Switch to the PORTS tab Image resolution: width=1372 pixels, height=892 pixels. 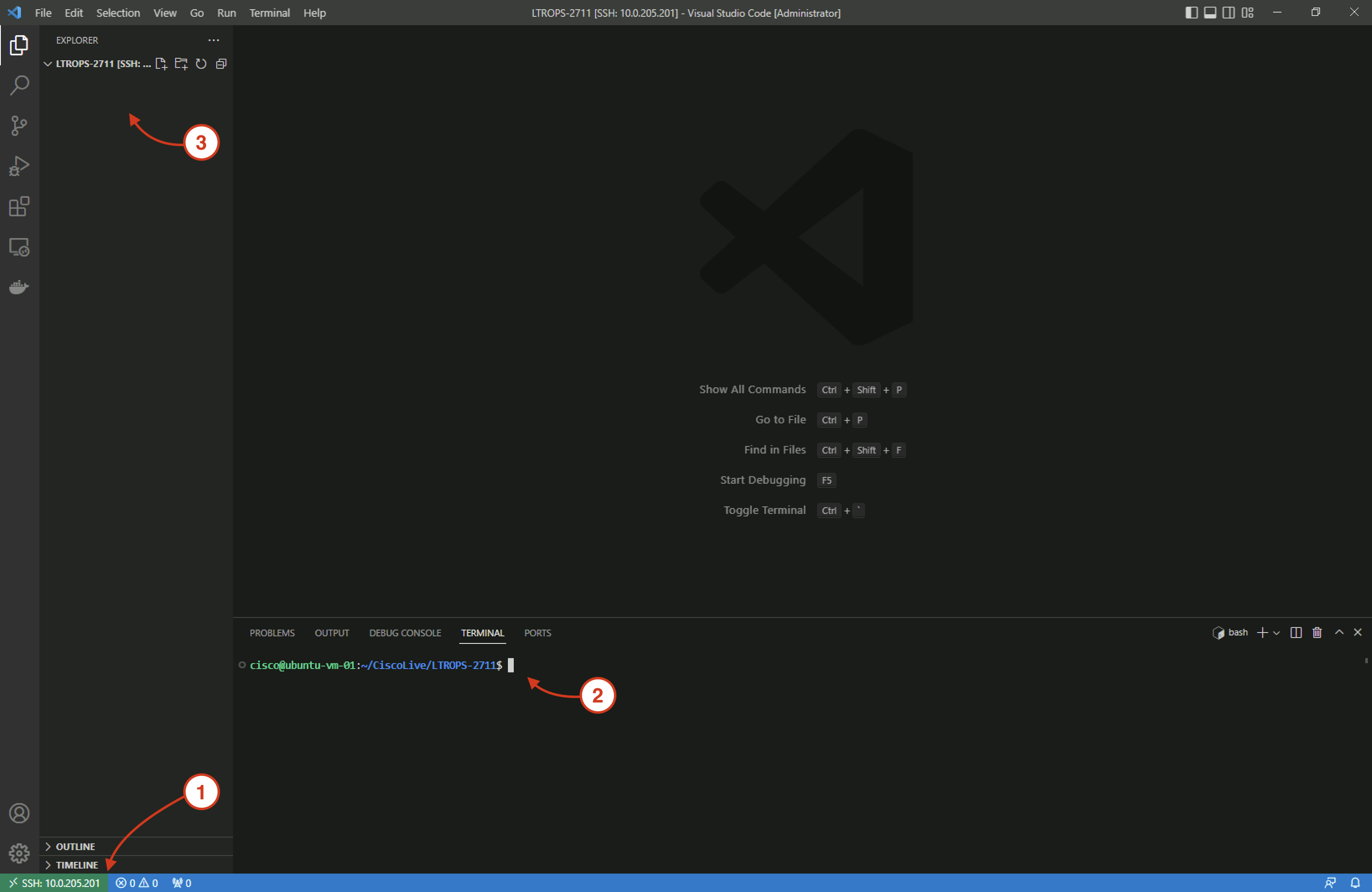coord(538,633)
